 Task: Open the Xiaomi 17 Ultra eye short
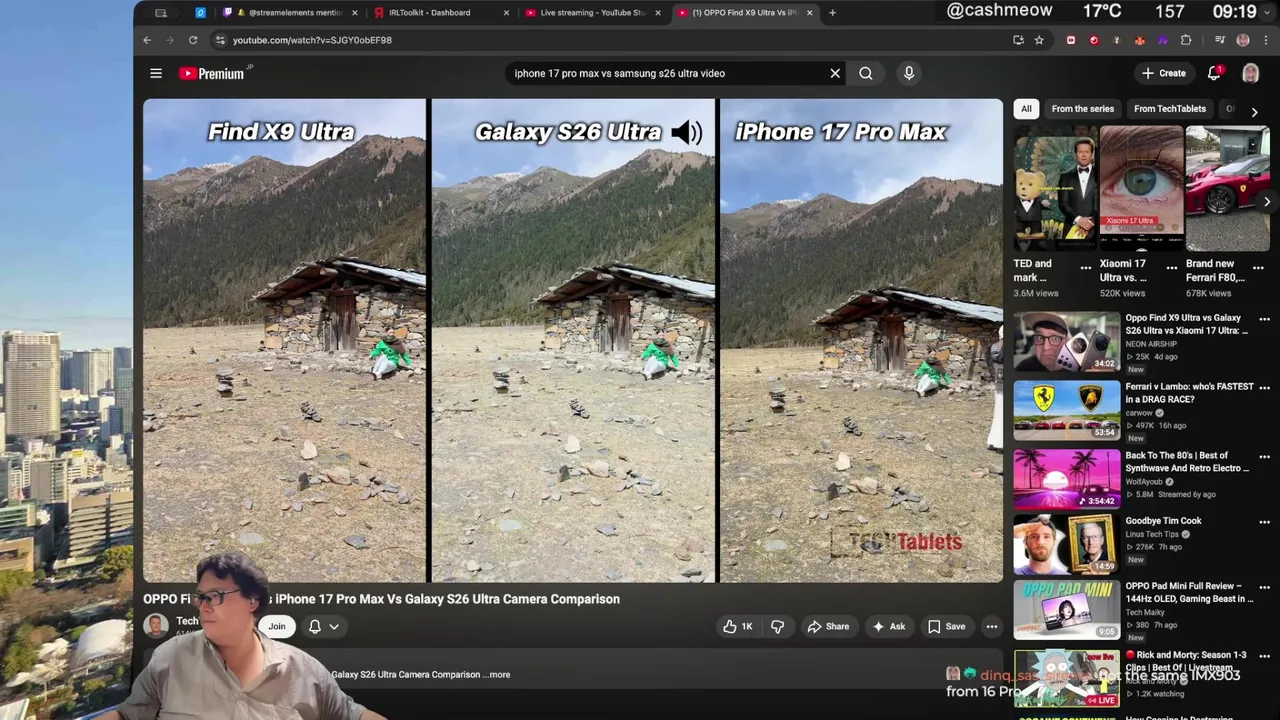tap(1142, 188)
